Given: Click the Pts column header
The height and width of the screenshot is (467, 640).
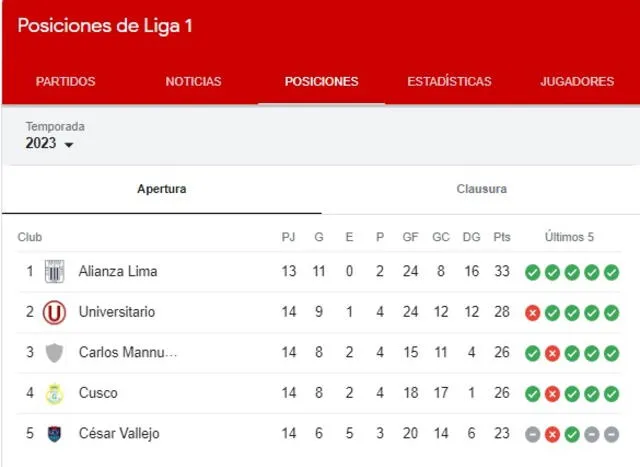Looking at the screenshot, I should click(502, 237).
